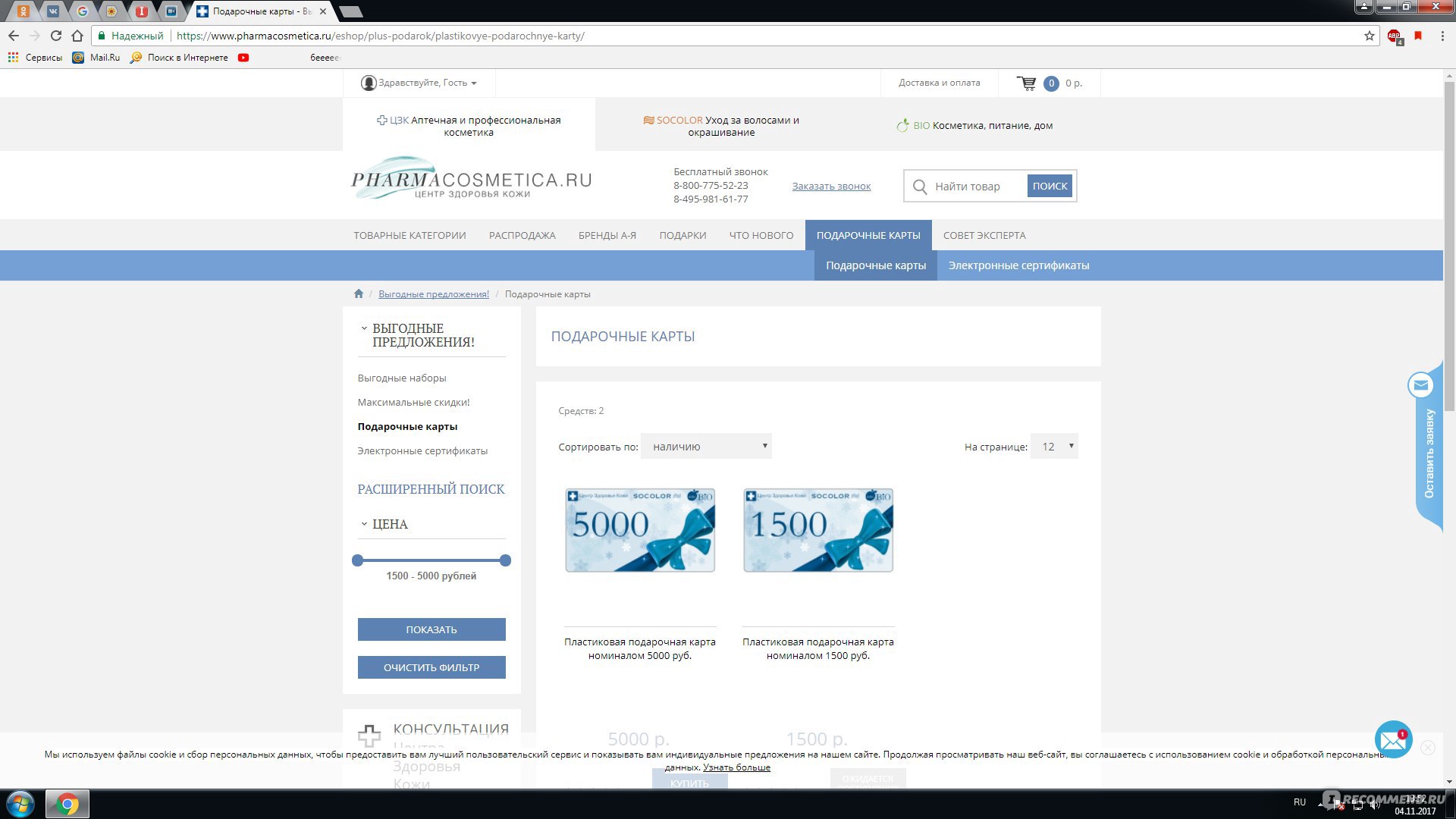Open the Adblock Plus extension
This screenshot has height=819, width=1456.
[1395, 36]
